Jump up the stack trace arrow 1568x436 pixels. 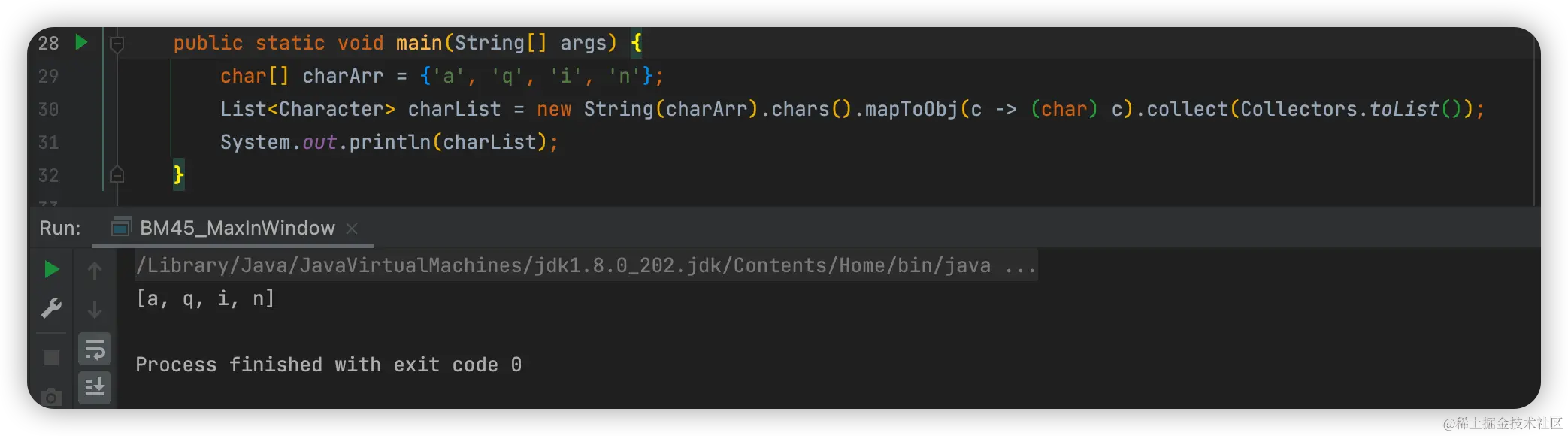(95, 271)
